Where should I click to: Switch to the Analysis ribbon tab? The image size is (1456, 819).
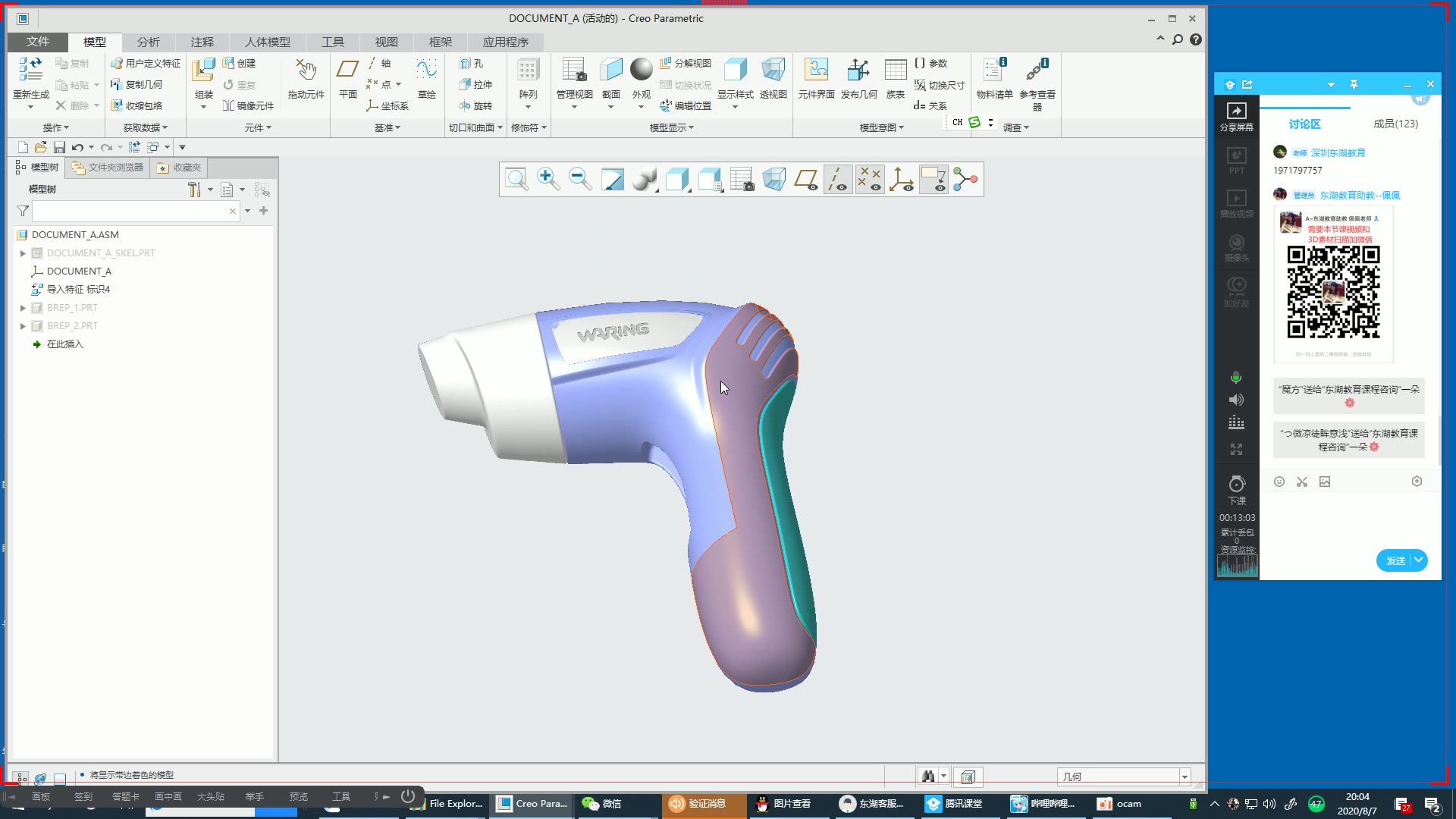tap(148, 42)
